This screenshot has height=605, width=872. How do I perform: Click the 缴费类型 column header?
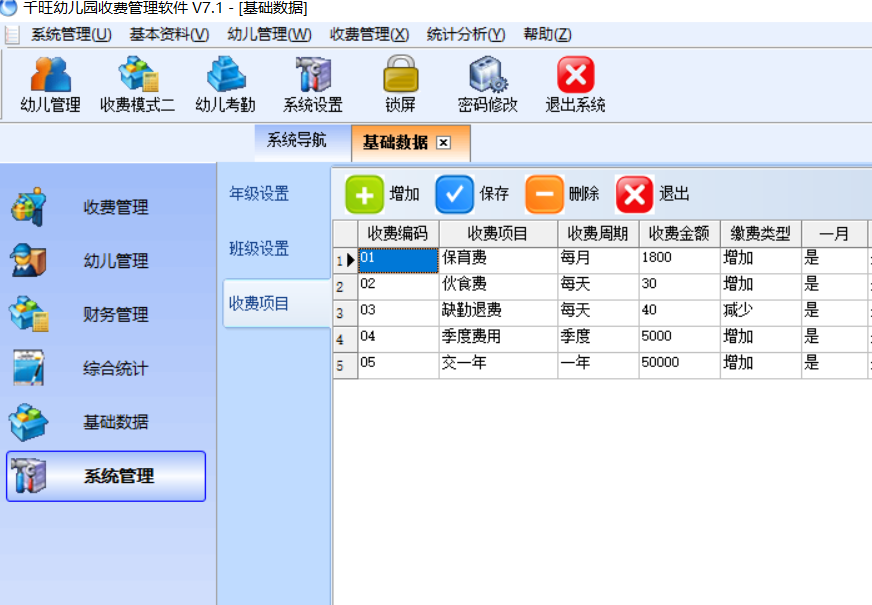(x=760, y=234)
